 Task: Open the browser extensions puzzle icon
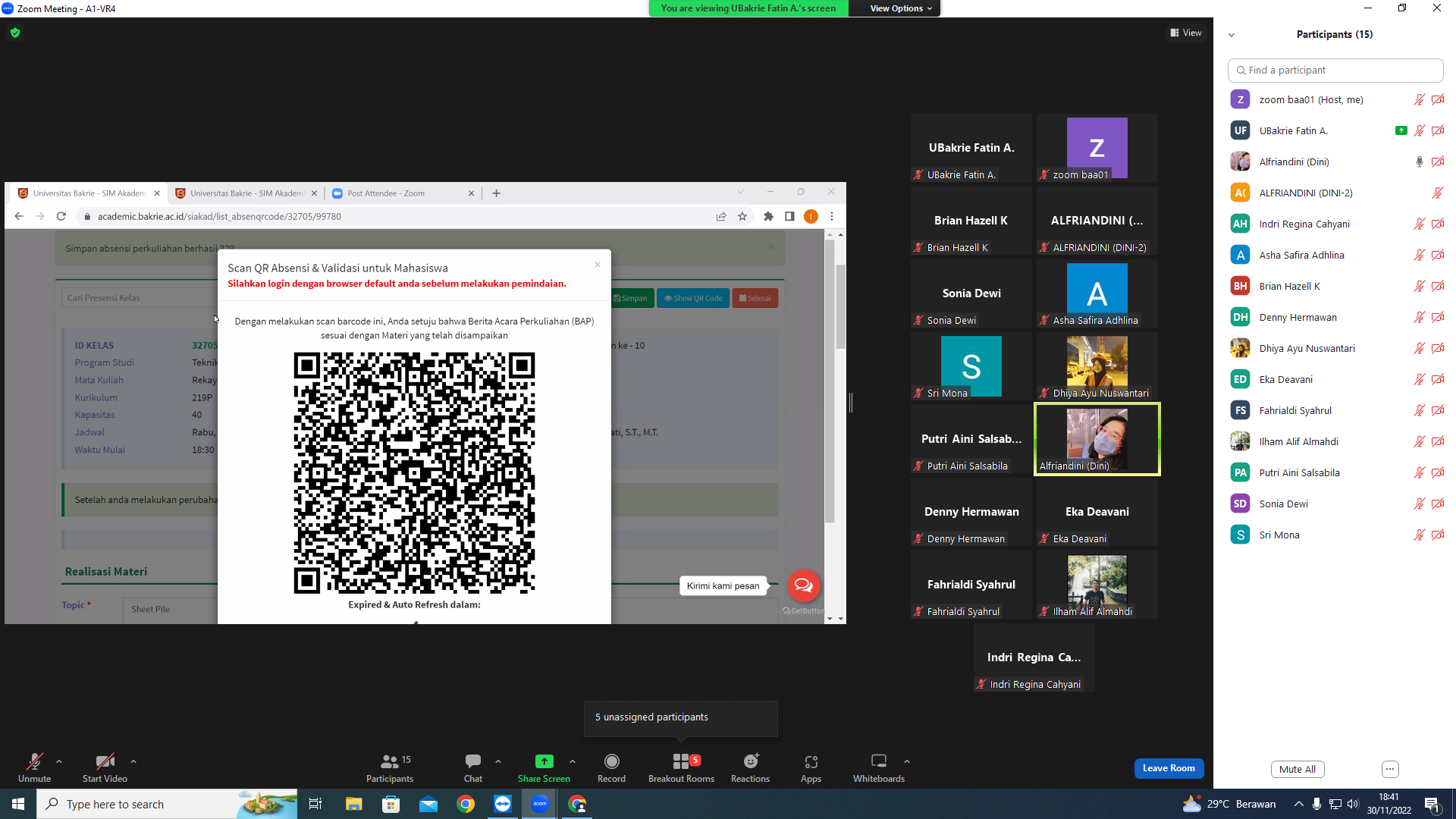coord(769,216)
